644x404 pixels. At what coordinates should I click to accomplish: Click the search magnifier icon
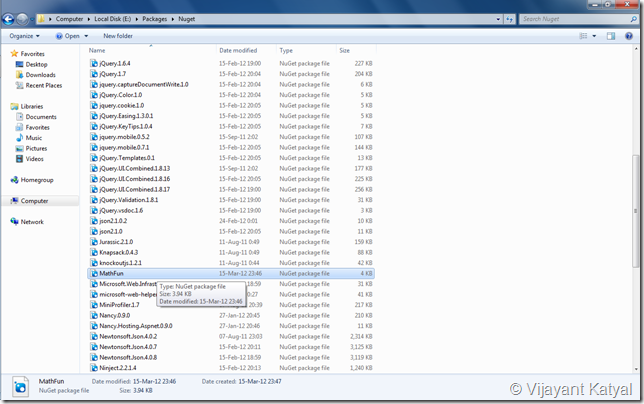[633, 19]
